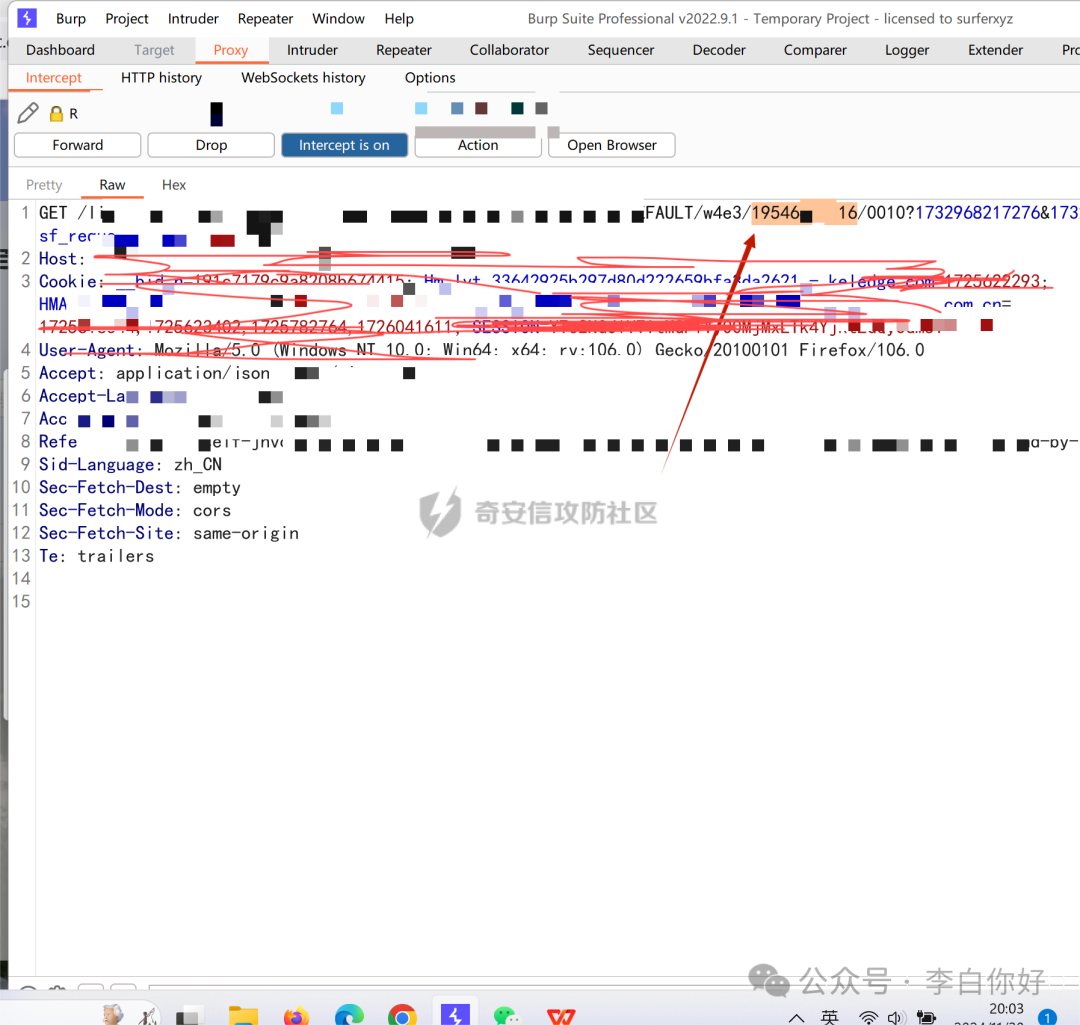Click the battery tray icon
The height and width of the screenshot is (1025, 1080).
click(926, 1018)
